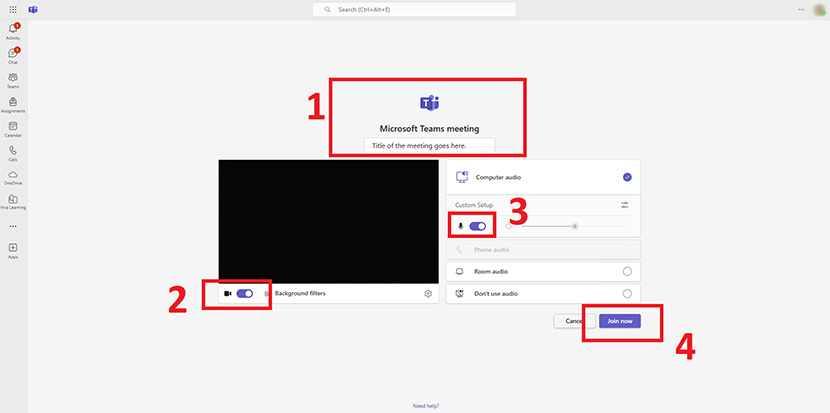Open the app launcher grid

click(13, 9)
